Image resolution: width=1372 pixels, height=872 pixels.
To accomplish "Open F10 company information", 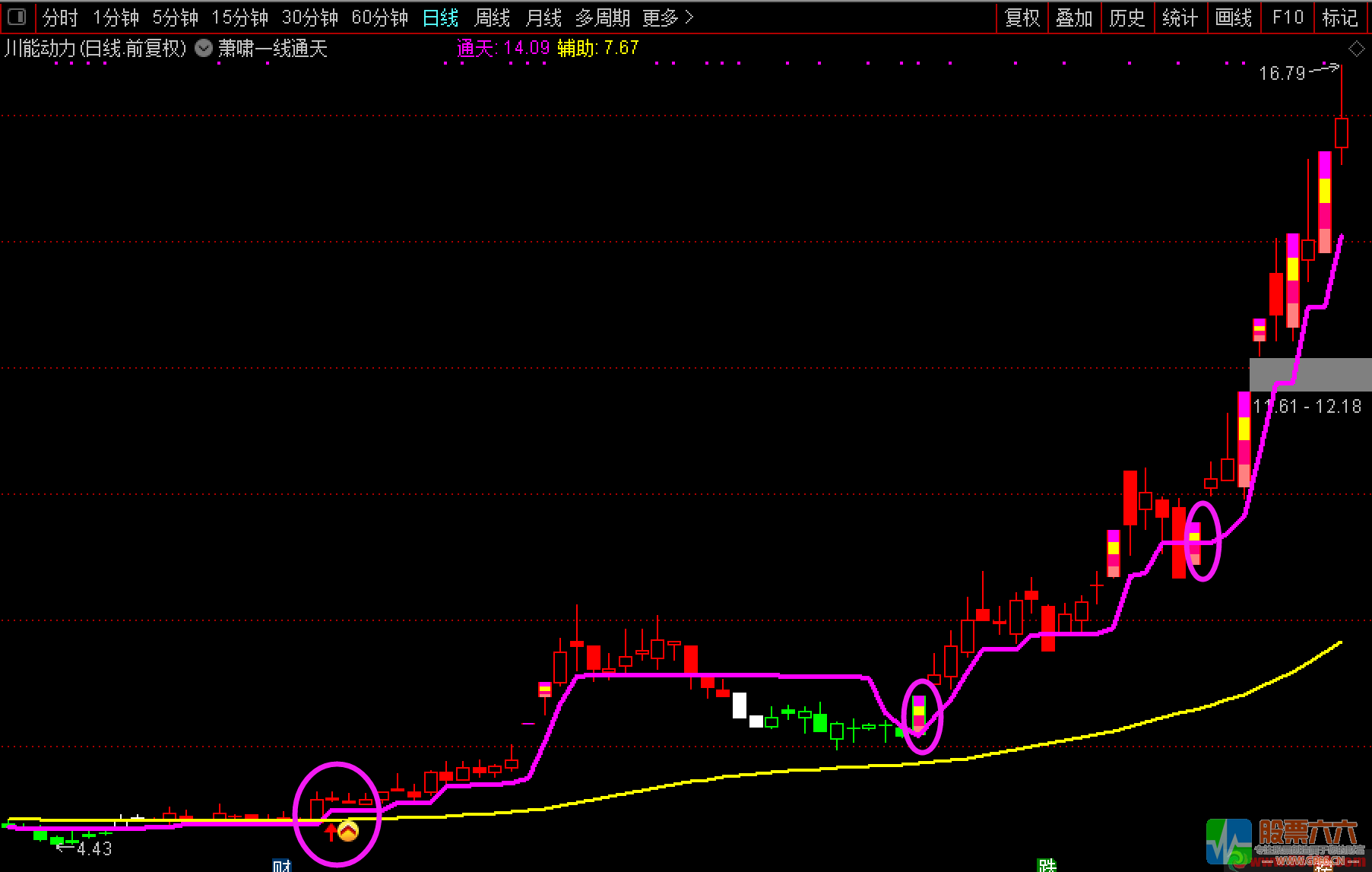I will click(x=1288, y=17).
